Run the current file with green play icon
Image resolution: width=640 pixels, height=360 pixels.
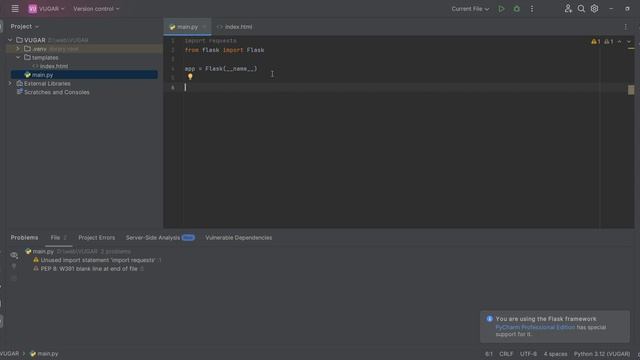(x=501, y=9)
